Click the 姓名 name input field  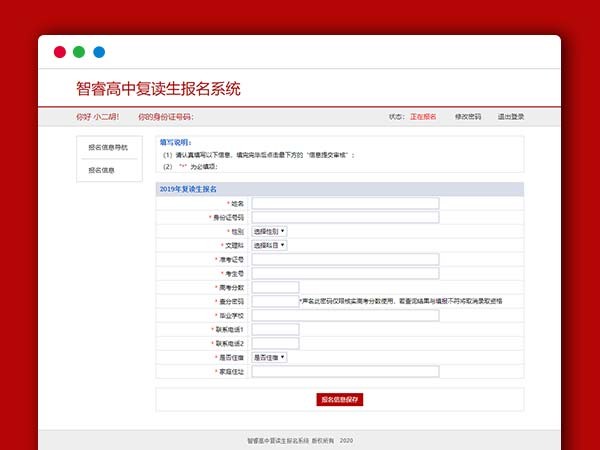coord(345,203)
